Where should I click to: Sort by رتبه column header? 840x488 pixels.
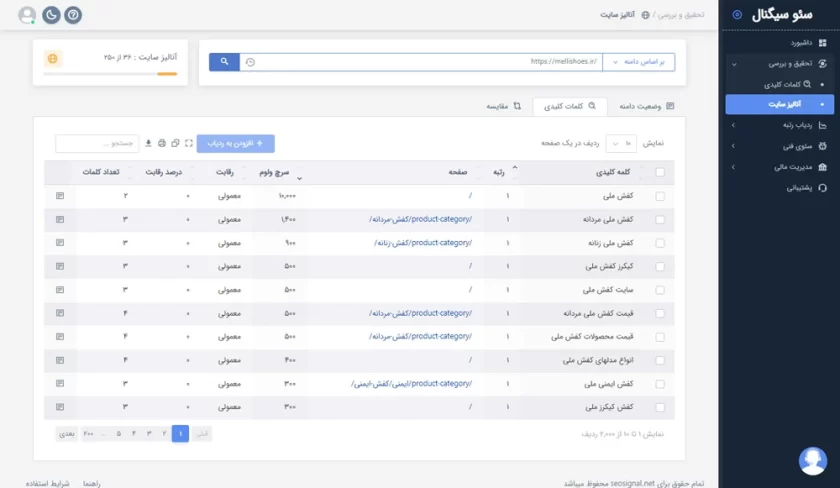pos(499,172)
